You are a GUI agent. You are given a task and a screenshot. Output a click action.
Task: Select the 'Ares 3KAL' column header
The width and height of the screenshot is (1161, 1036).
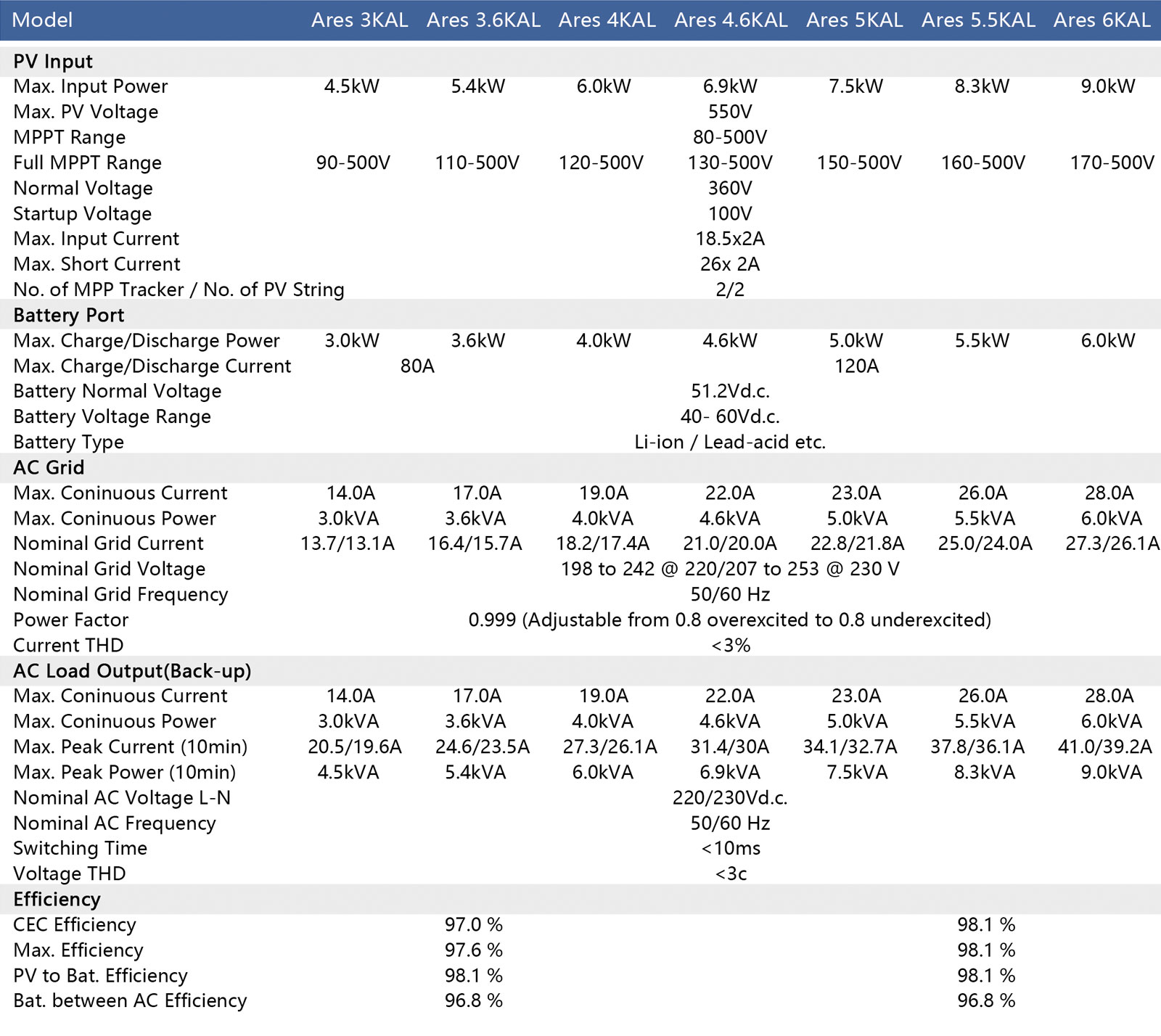click(x=359, y=20)
